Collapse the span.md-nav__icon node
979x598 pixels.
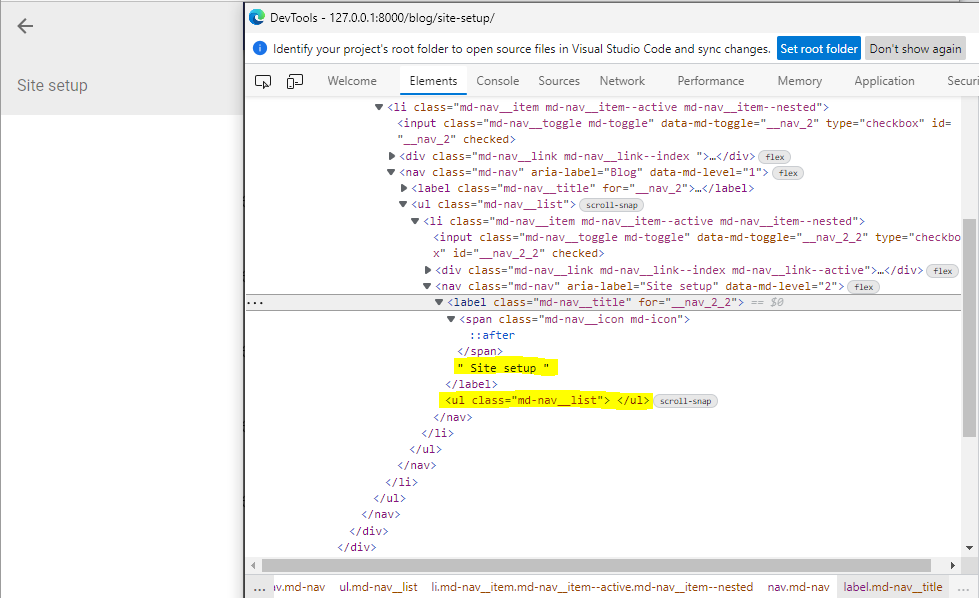[x=451, y=318]
